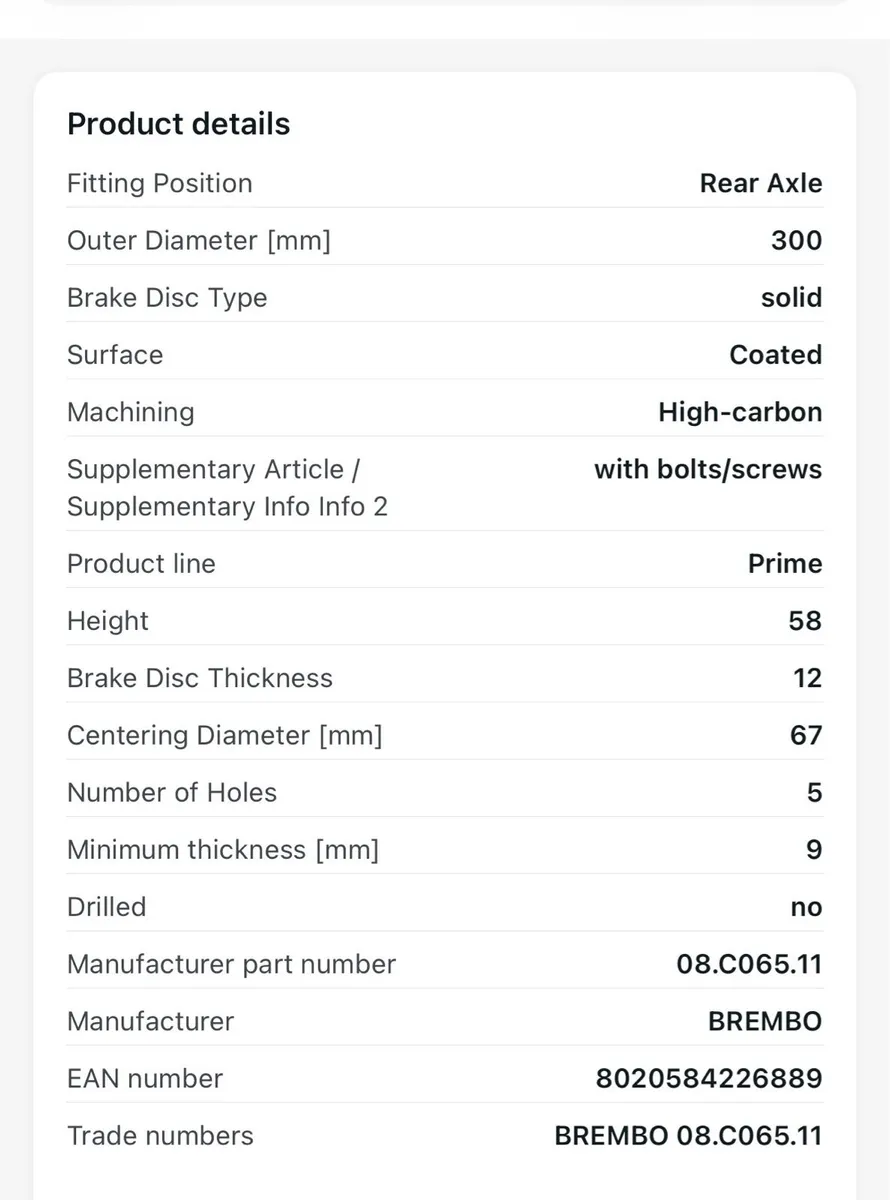Tap the Centering Diameter value 67
890x1200 pixels.
pos(806,735)
